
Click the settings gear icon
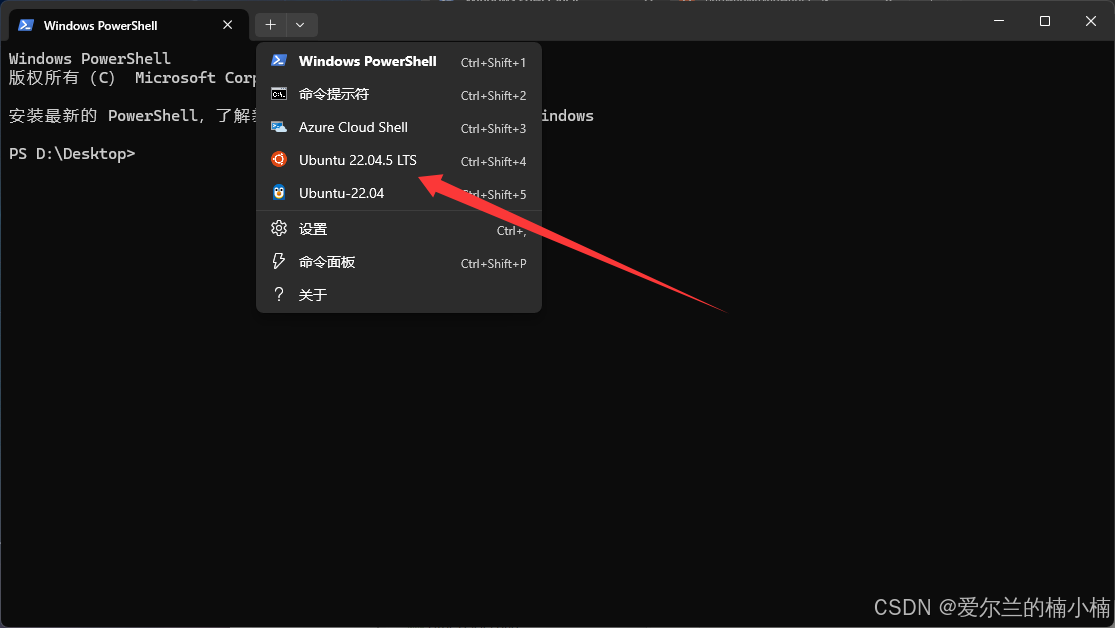point(279,228)
